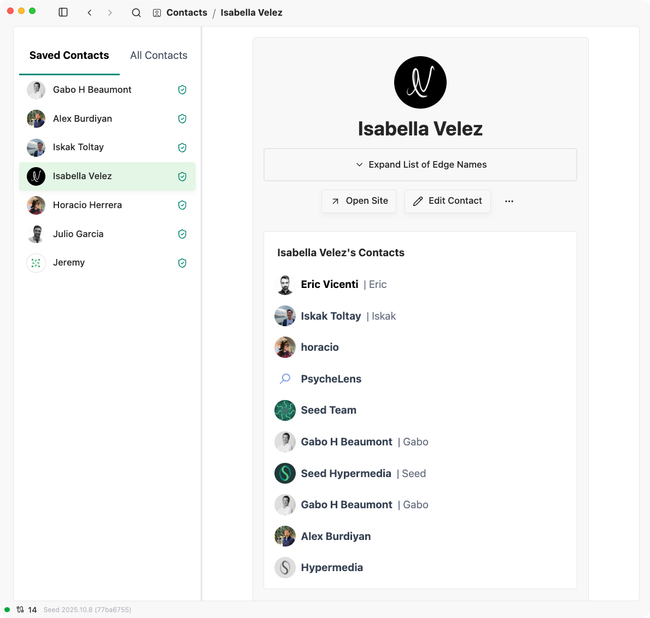Image resolution: width=650 pixels, height=618 pixels.
Task: Switch to the All Contacts tab
Action: click(158, 56)
